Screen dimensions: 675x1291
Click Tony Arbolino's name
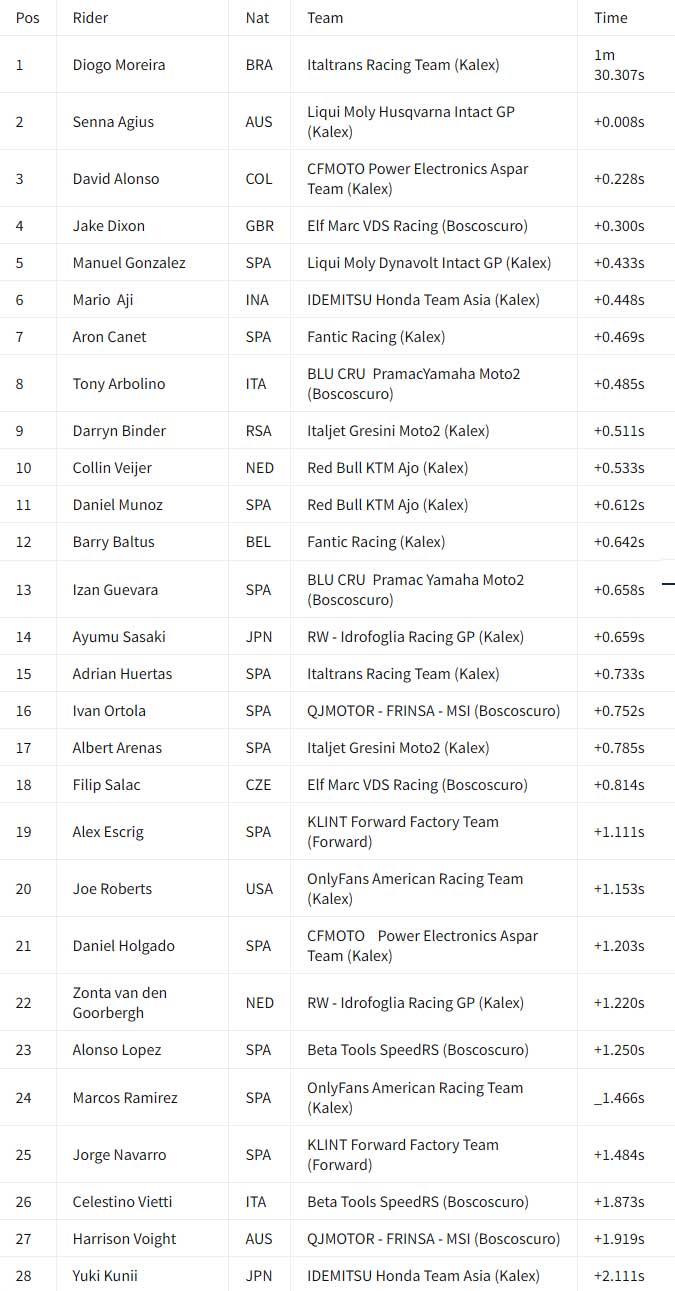click(119, 384)
